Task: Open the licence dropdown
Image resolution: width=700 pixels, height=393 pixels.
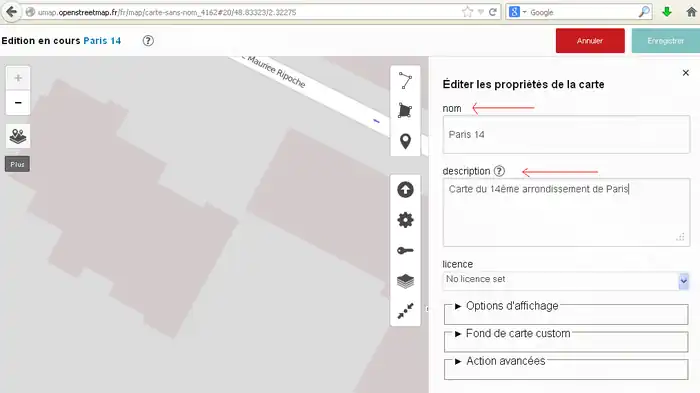Action: (566, 280)
